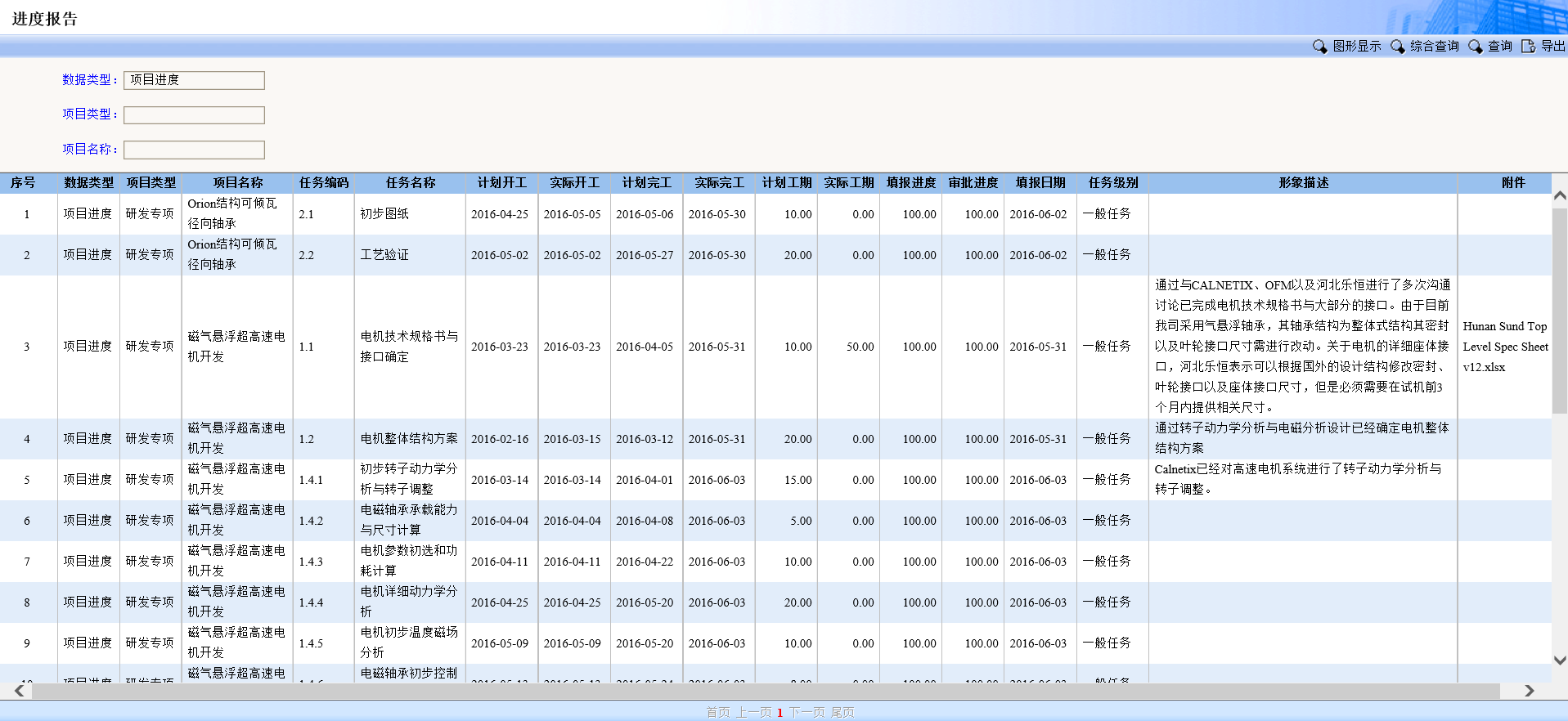
Task: Click the 任务编码 column header
Action: pyautogui.click(x=323, y=183)
